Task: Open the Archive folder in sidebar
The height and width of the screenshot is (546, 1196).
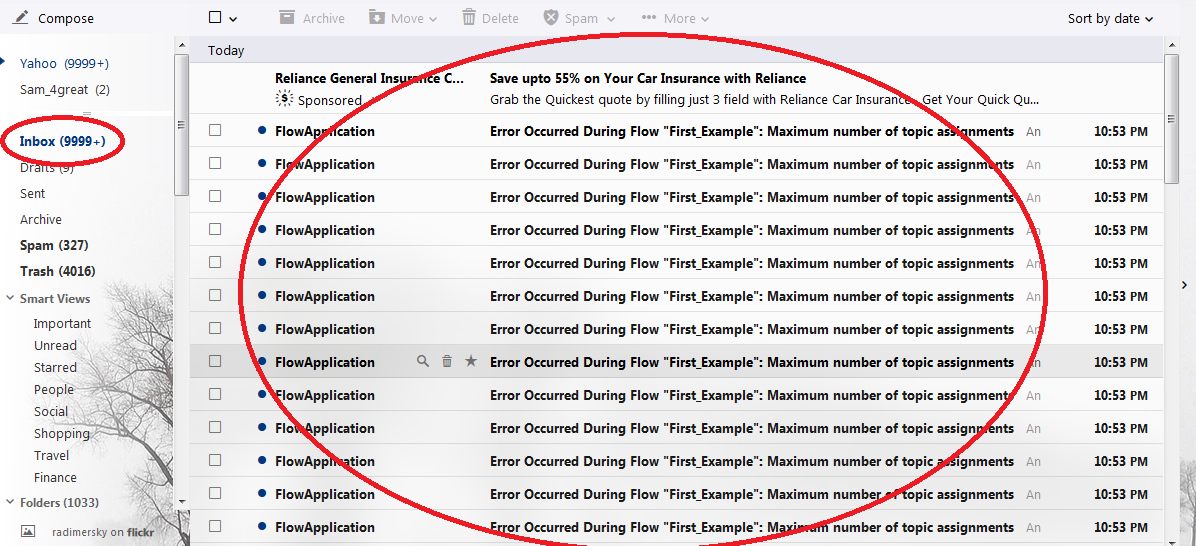Action: pos(40,220)
